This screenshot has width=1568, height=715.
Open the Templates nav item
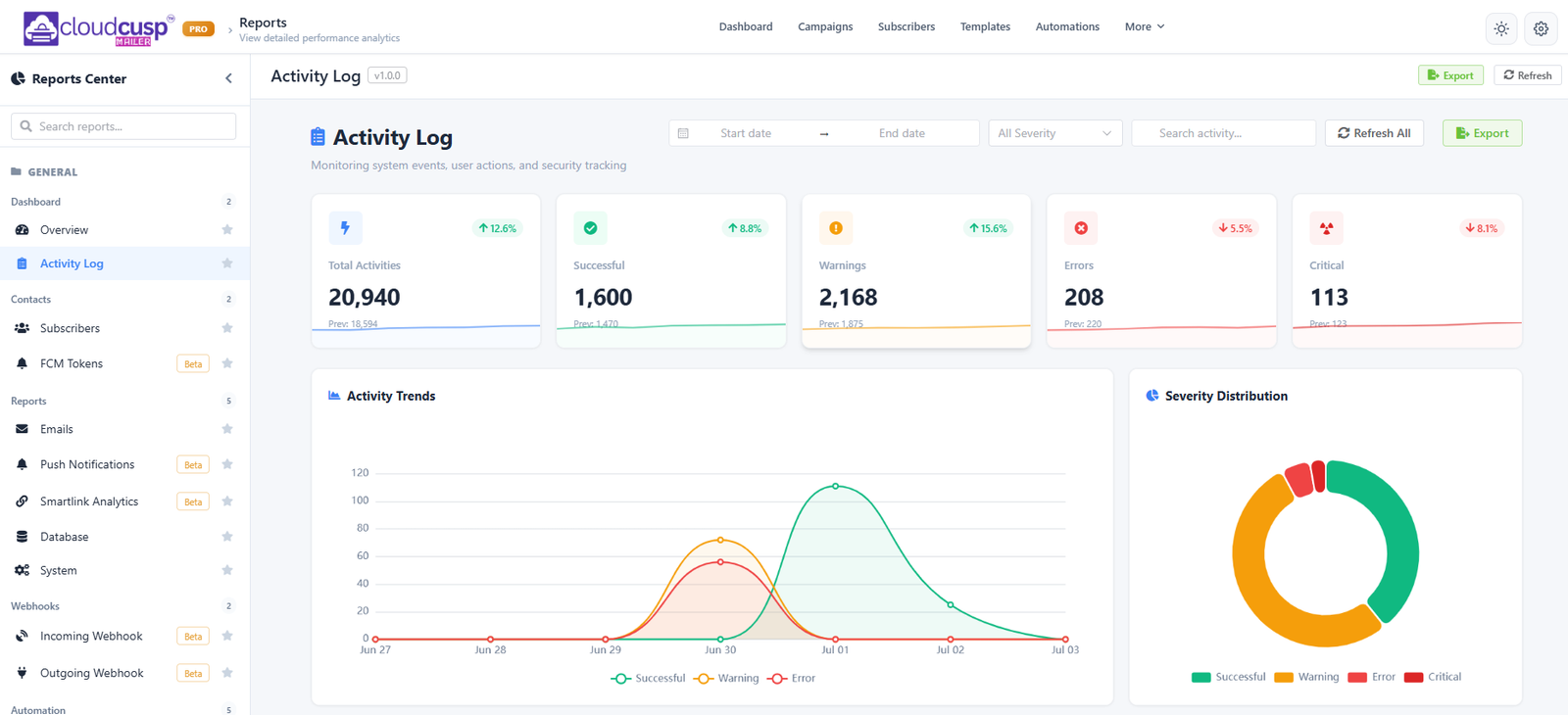tap(985, 26)
